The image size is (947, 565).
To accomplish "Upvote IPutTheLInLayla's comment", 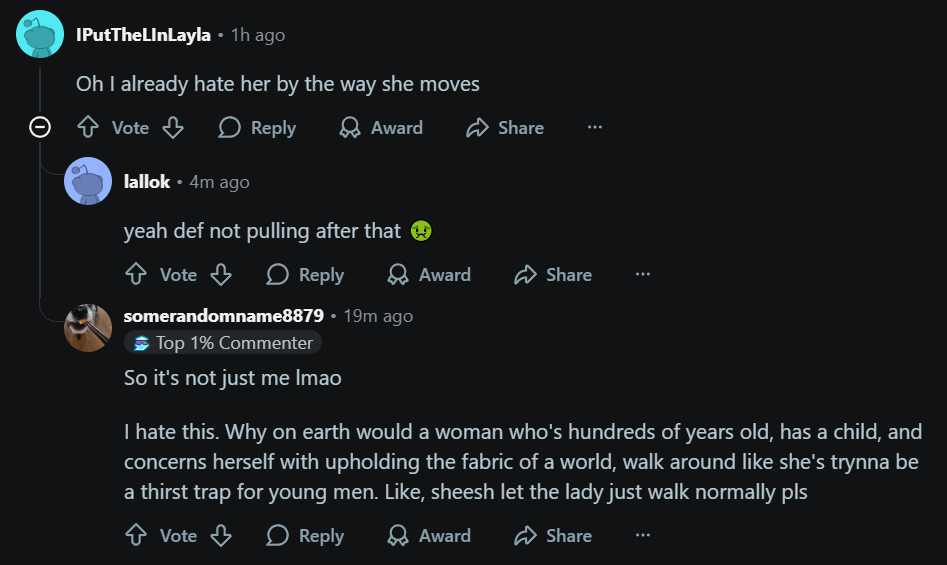I will tap(89, 128).
